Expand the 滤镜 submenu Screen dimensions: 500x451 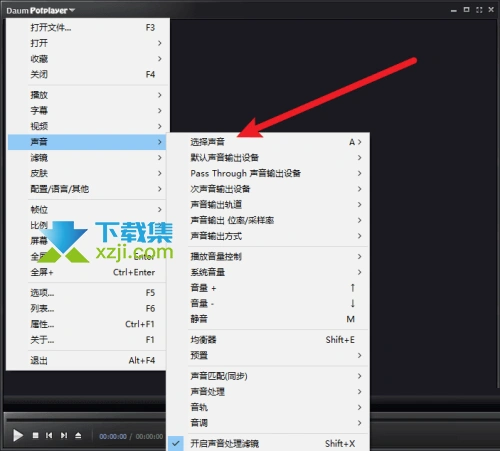coord(87,157)
